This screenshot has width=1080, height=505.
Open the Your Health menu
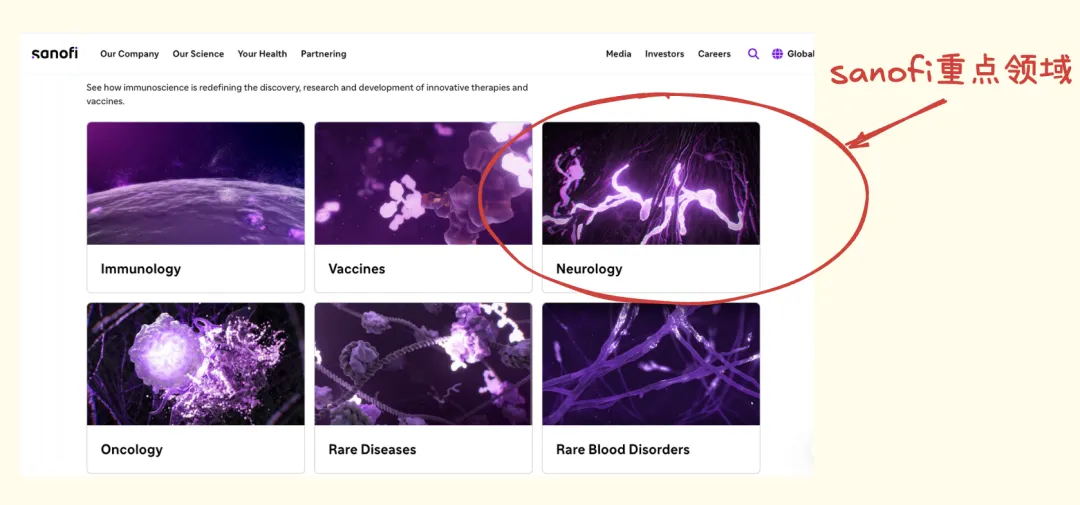click(x=262, y=54)
